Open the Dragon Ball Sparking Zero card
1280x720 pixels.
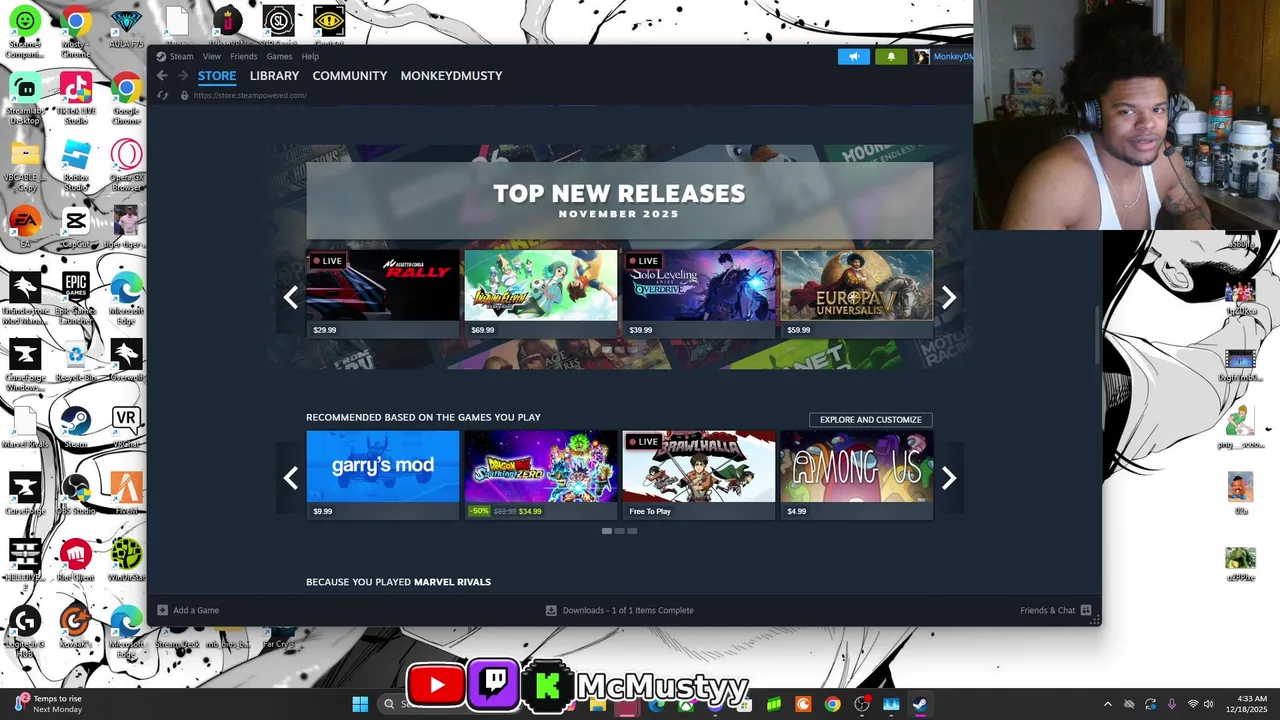pos(541,475)
